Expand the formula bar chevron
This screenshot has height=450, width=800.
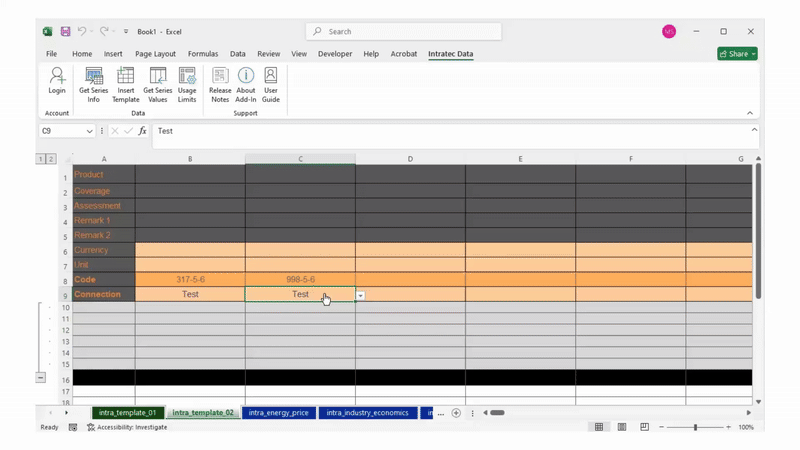(x=754, y=130)
